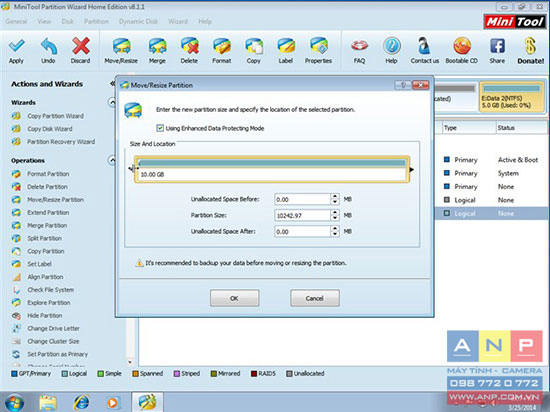This screenshot has height=412, width=550.
Task: Click the Type column header
Action: click(469, 128)
